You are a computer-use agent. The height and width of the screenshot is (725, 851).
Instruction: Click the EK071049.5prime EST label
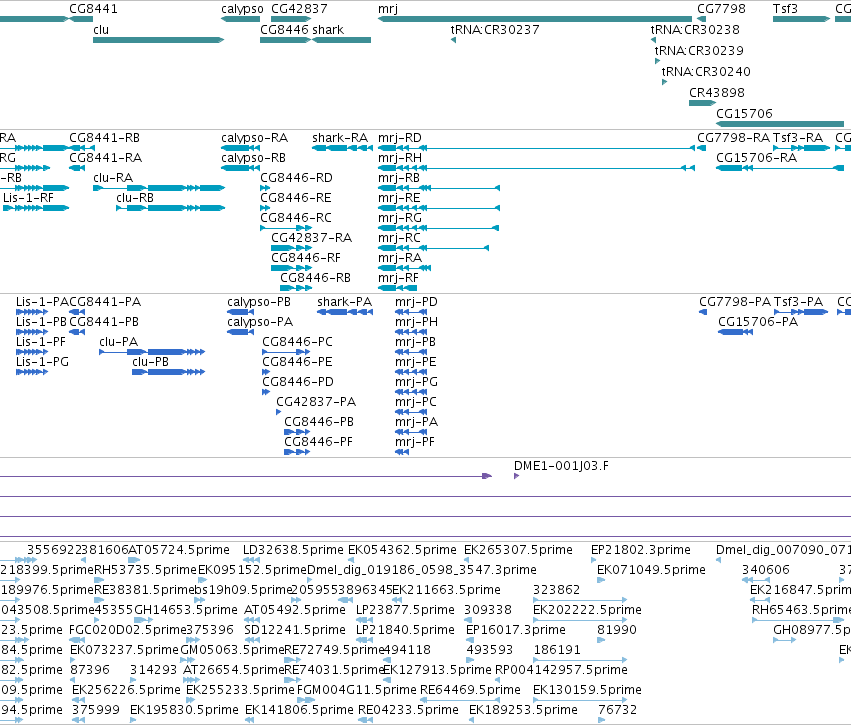point(651,570)
